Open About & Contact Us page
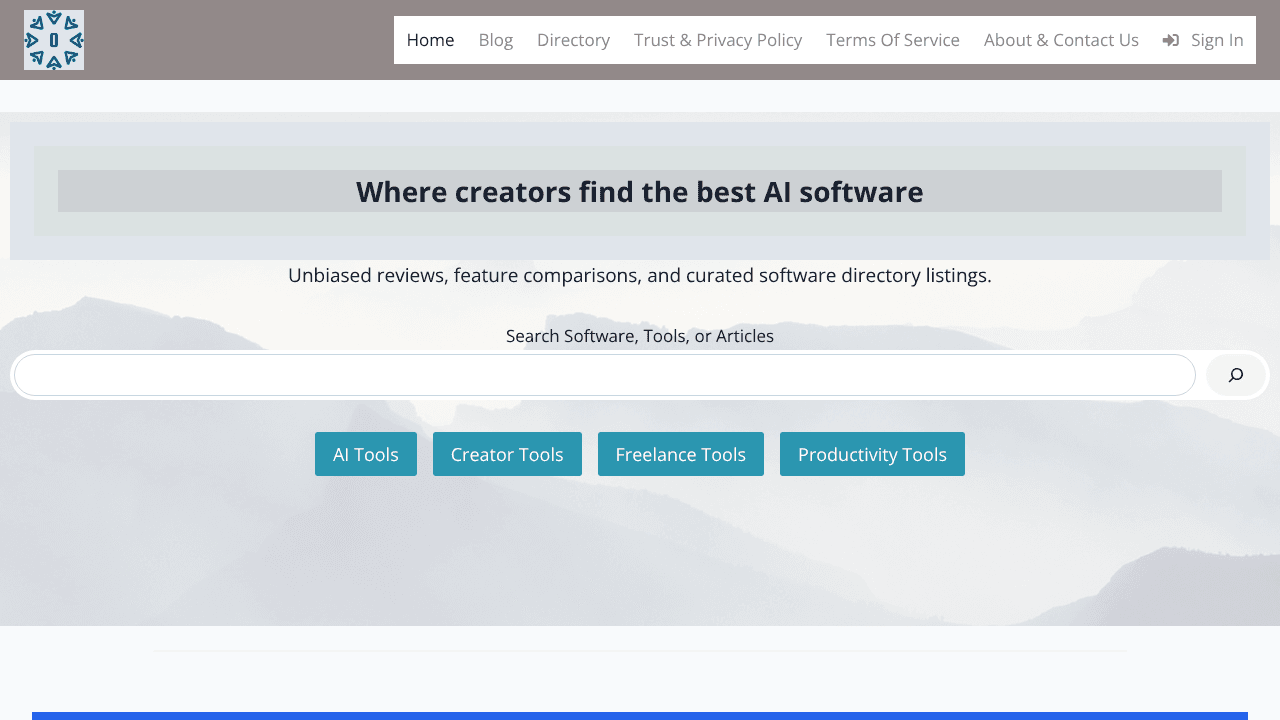The height and width of the screenshot is (720, 1280). click(x=1061, y=40)
